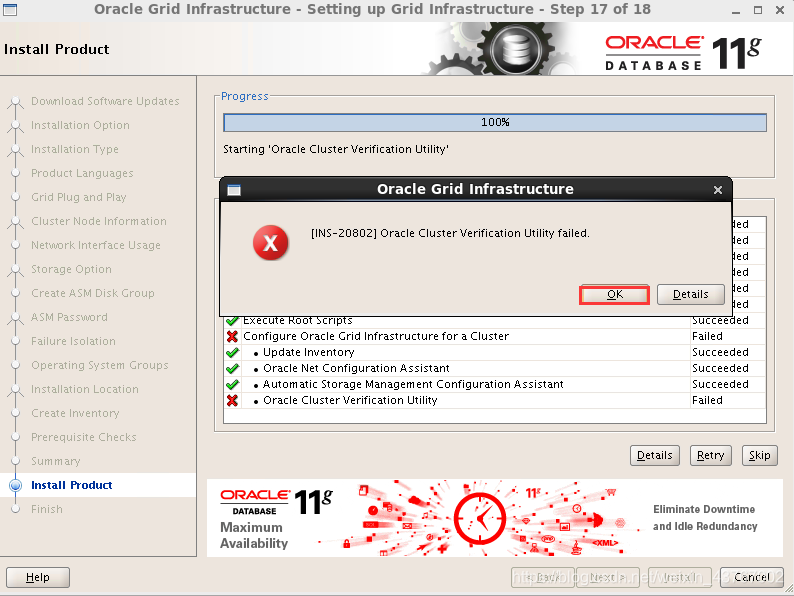Minimize the installer window
Screen dimensions: 794x596
pos(735,10)
